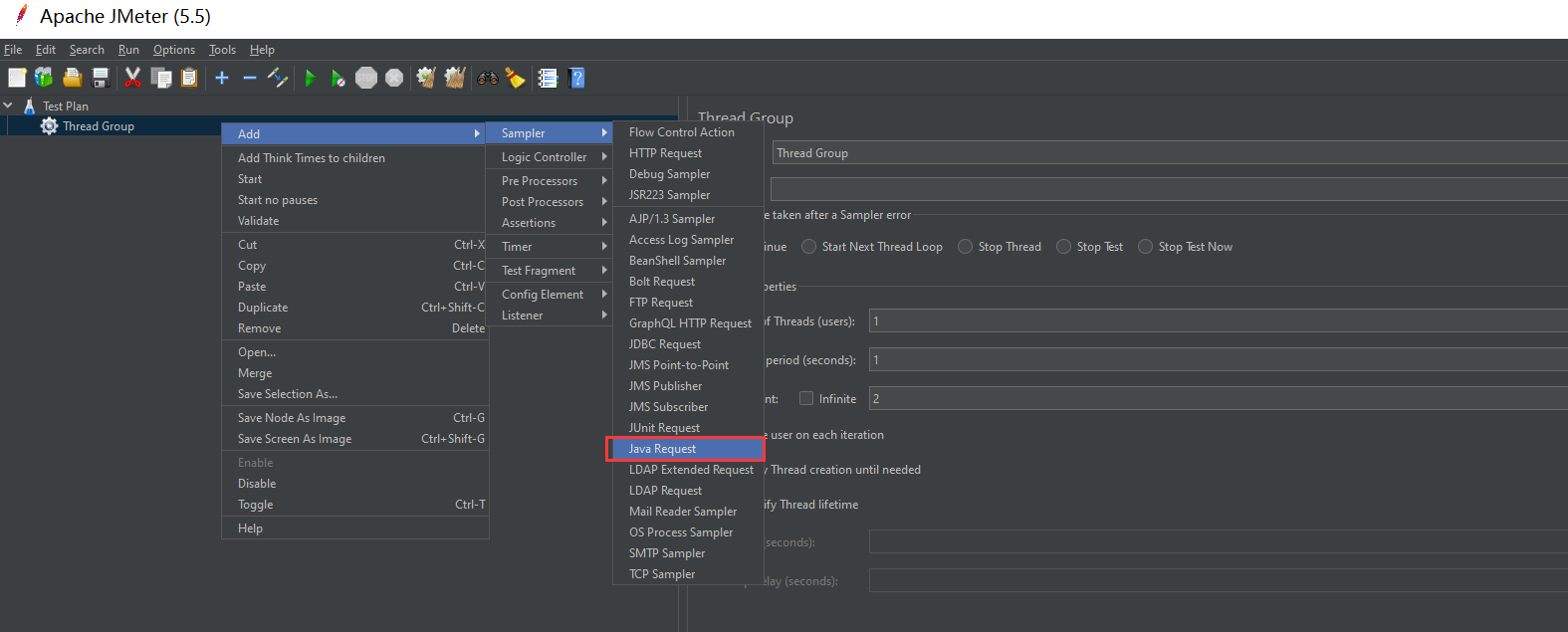Image resolution: width=1568 pixels, height=632 pixels.
Task: Choose JDBC Request sampler
Action: click(x=688, y=344)
